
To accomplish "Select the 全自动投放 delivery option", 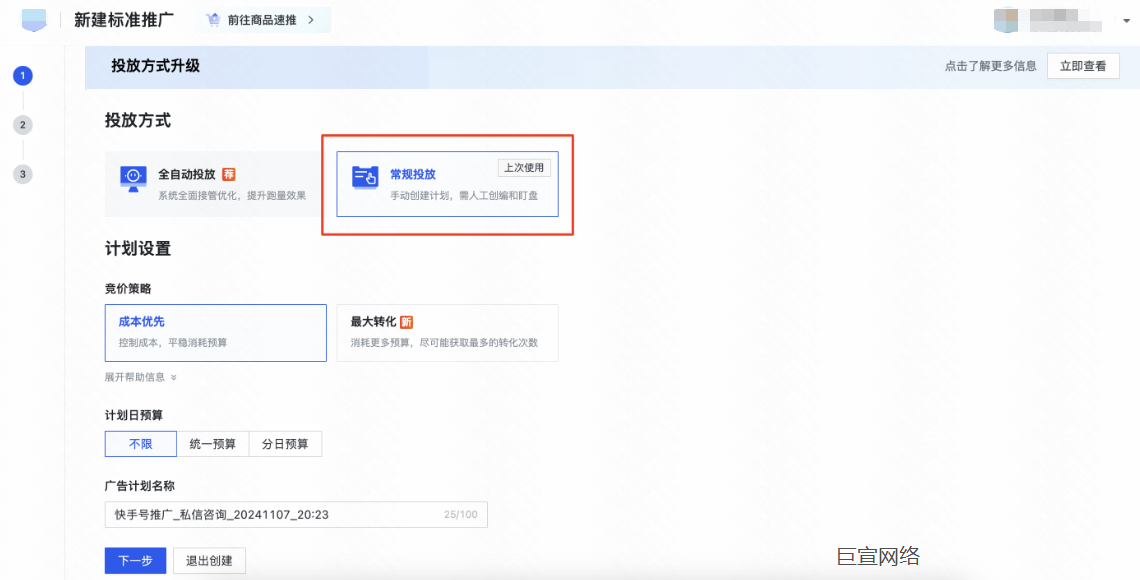I will tap(215, 184).
